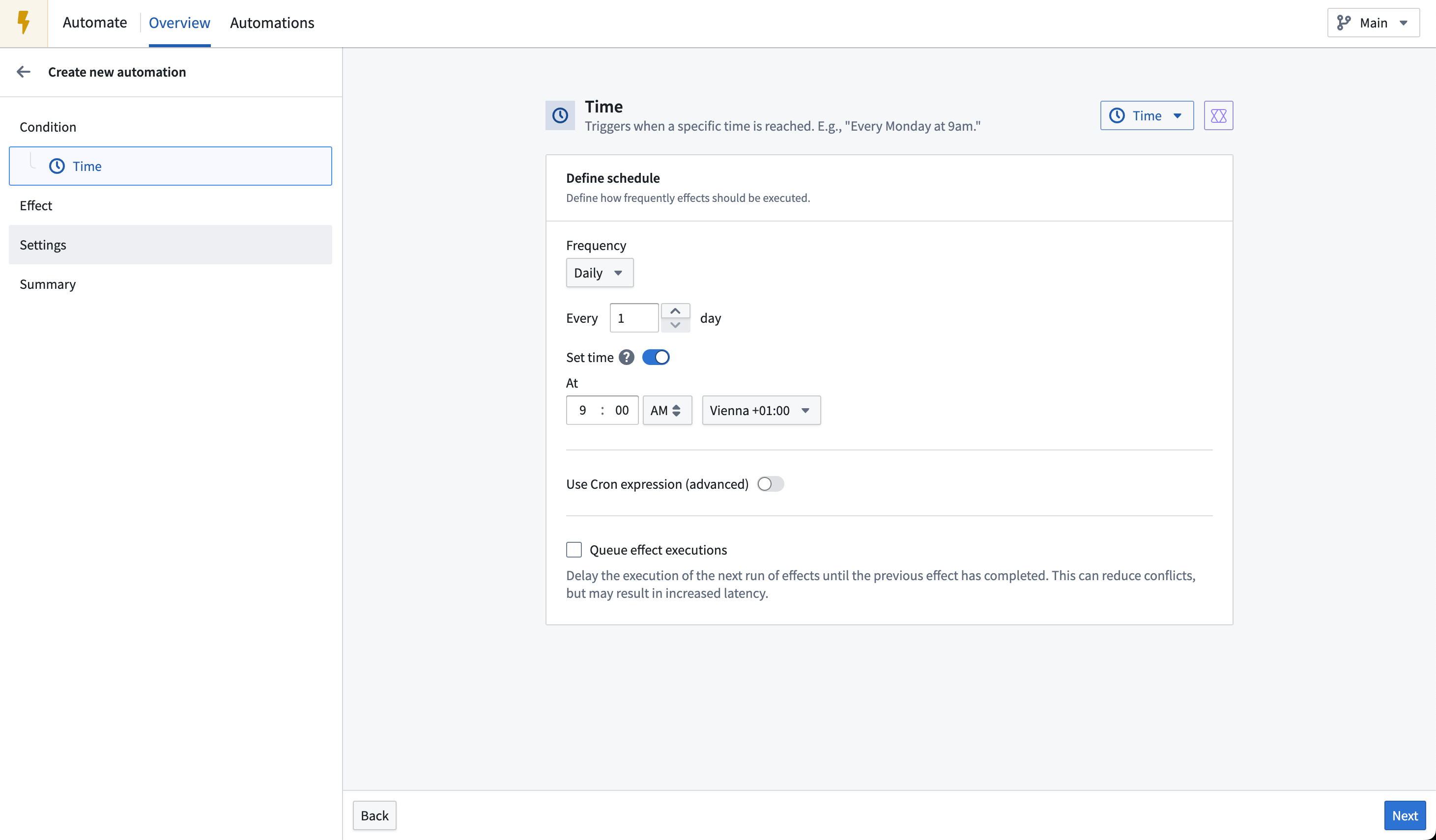Click the hour field showing 9
Image resolution: width=1436 pixels, height=840 pixels.
point(582,410)
